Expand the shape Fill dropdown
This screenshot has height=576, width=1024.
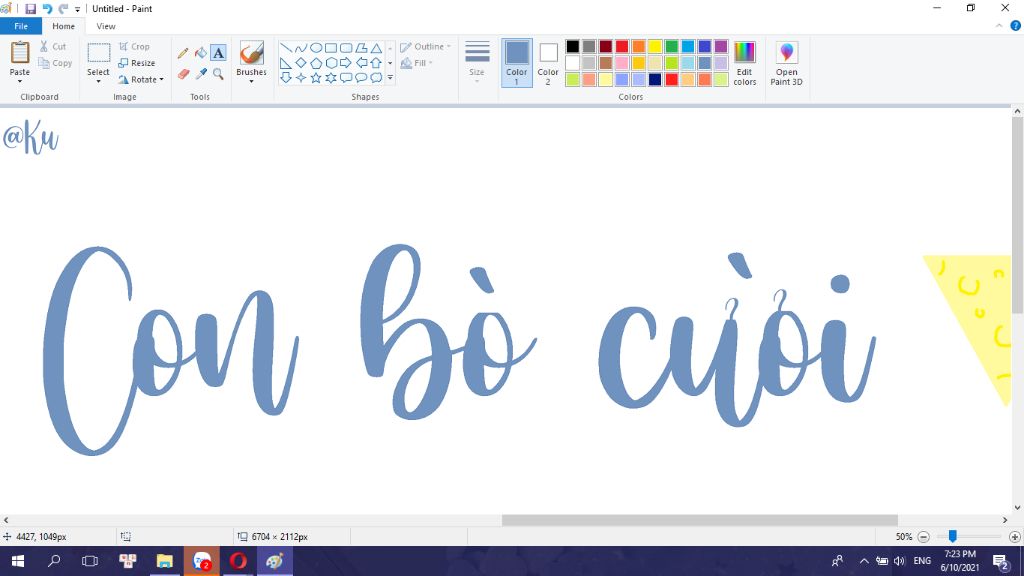click(x=430, y=63)
